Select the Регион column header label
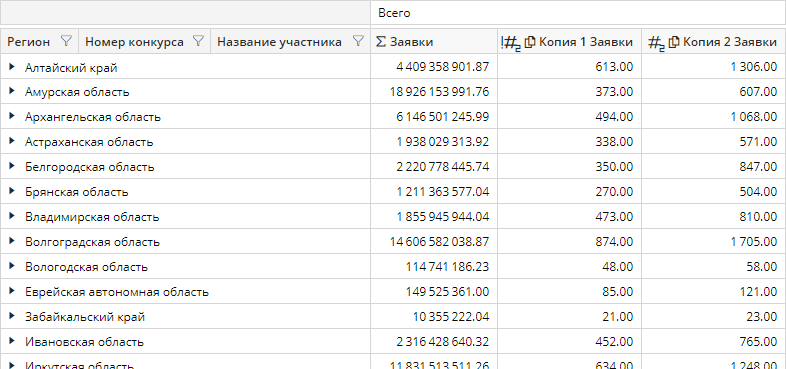 coord(29,42)
